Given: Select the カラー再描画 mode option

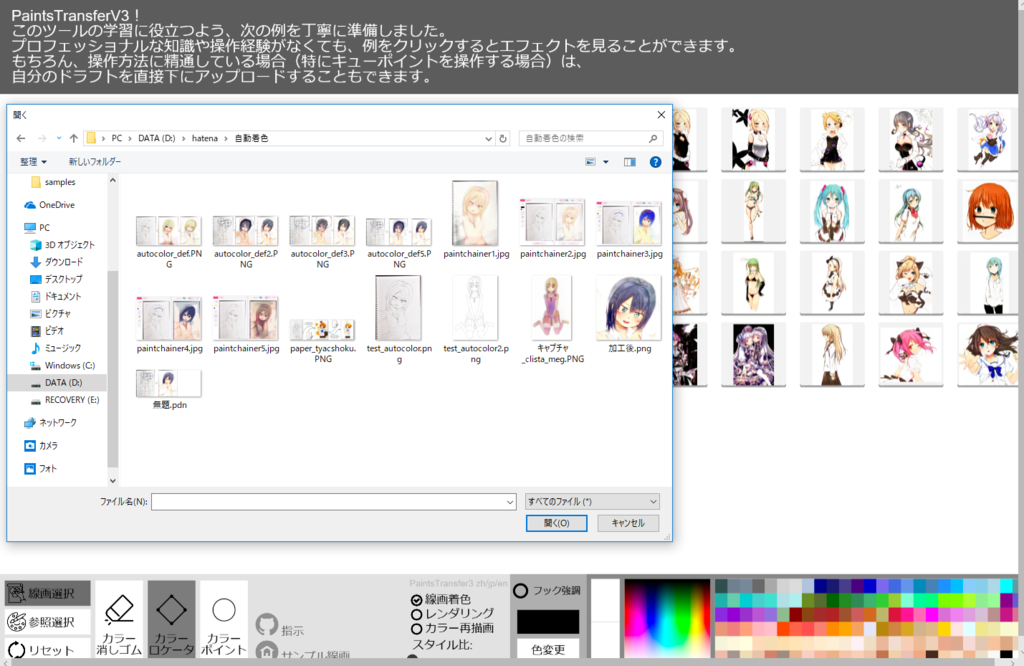Looking at the screenshot, I should (x=418, y=629).
